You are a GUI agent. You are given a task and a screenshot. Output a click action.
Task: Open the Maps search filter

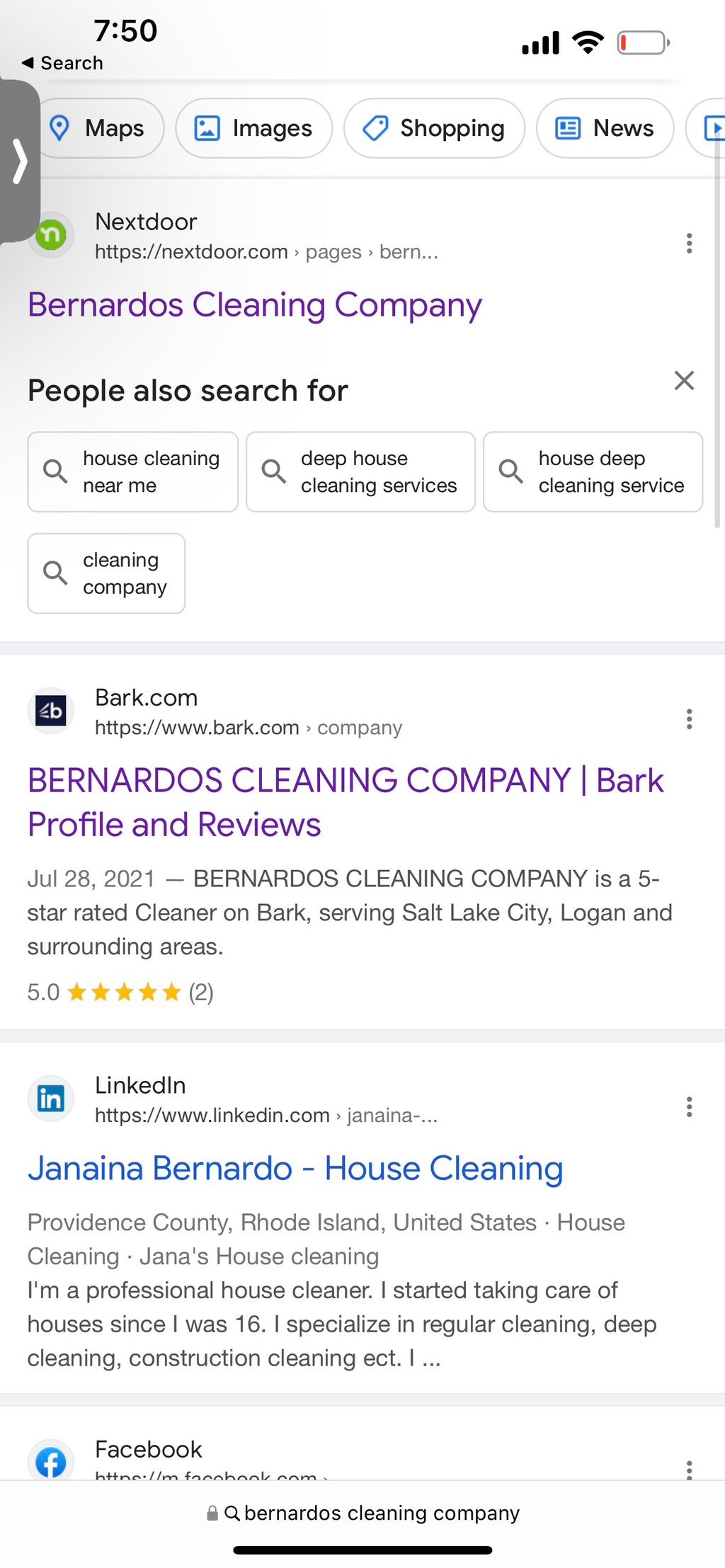coord(99,128)
